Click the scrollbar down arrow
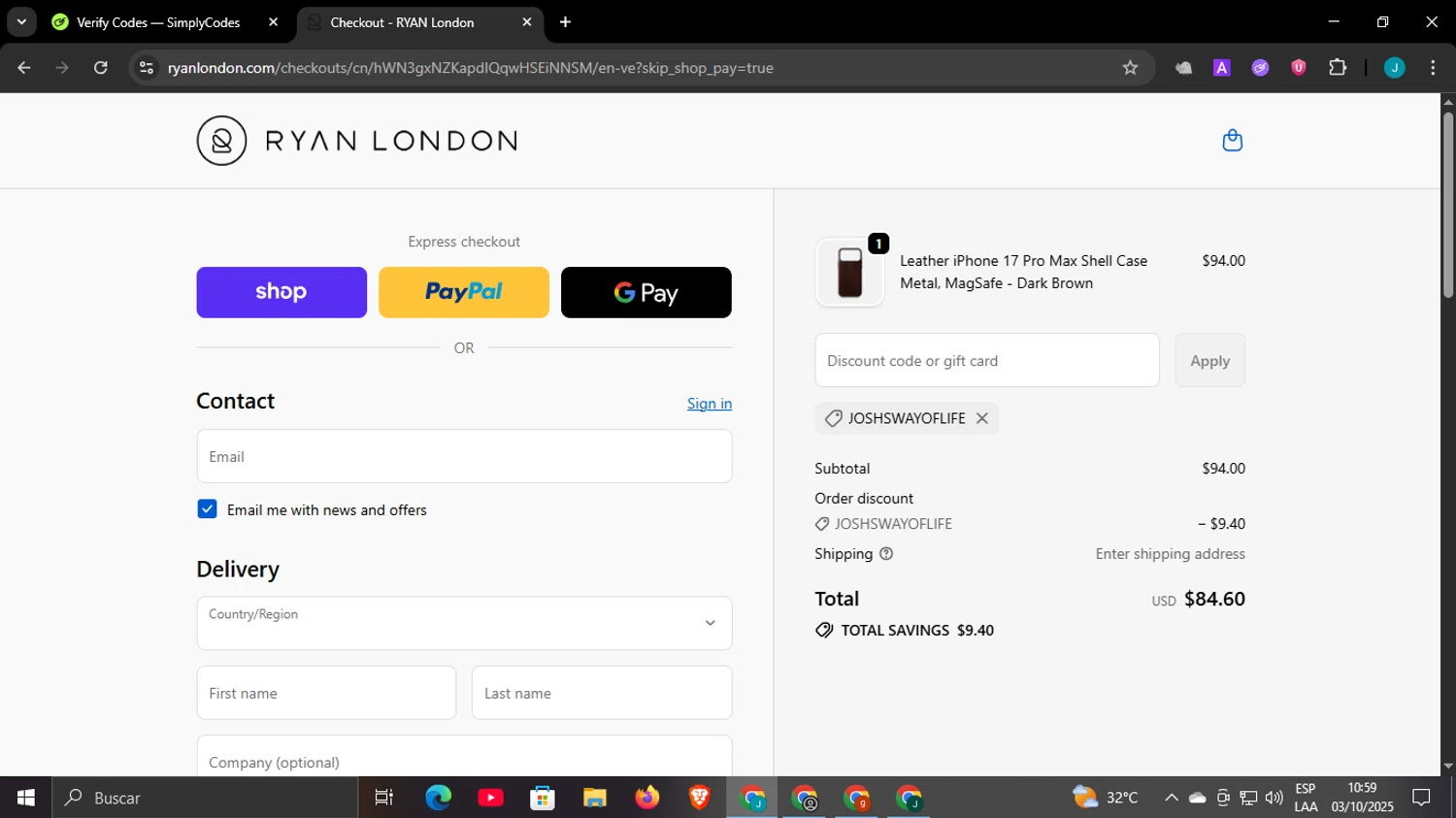1456x818 pixels. coord(1448,767)
